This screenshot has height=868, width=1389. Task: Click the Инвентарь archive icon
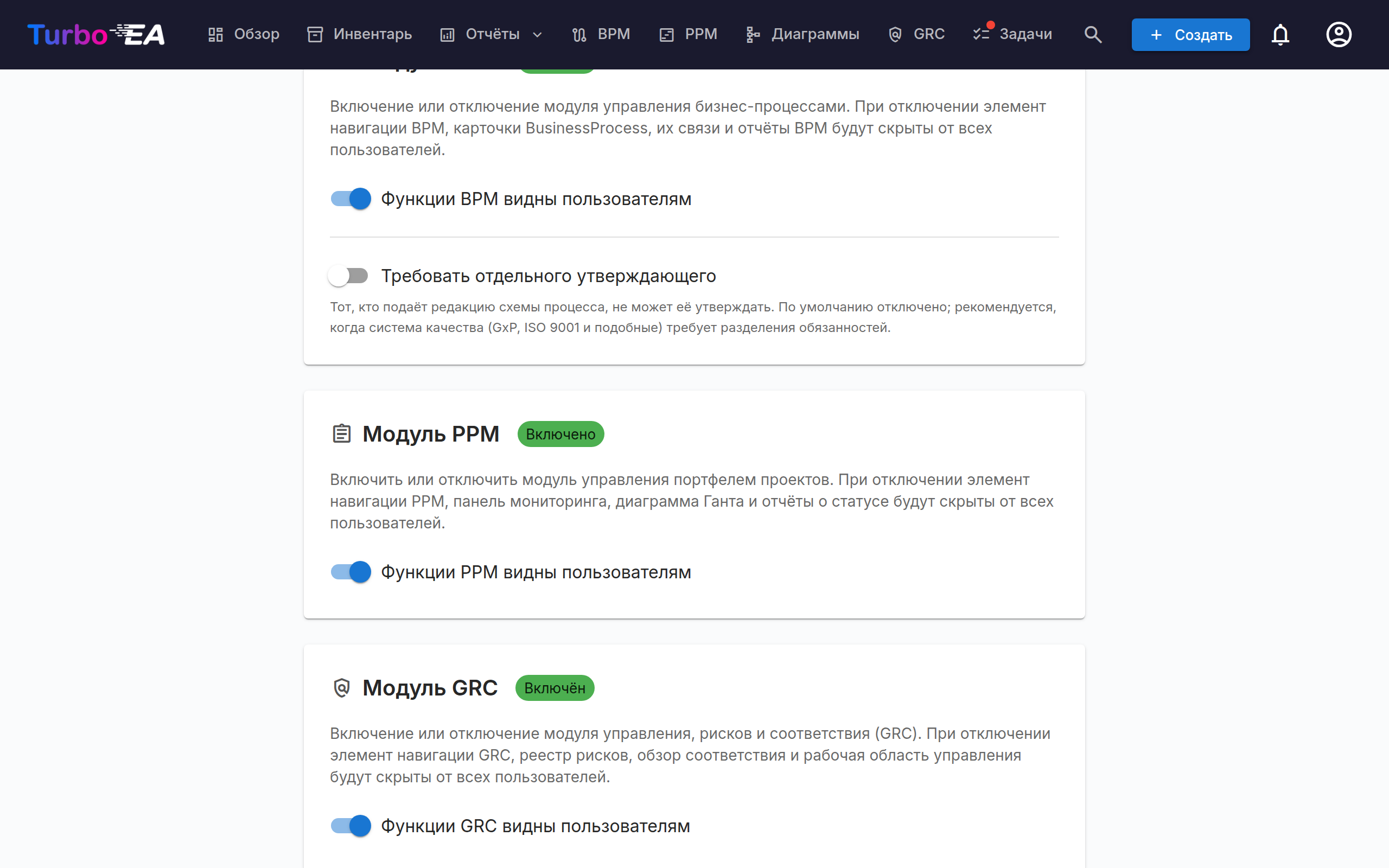tap(315, 34)
